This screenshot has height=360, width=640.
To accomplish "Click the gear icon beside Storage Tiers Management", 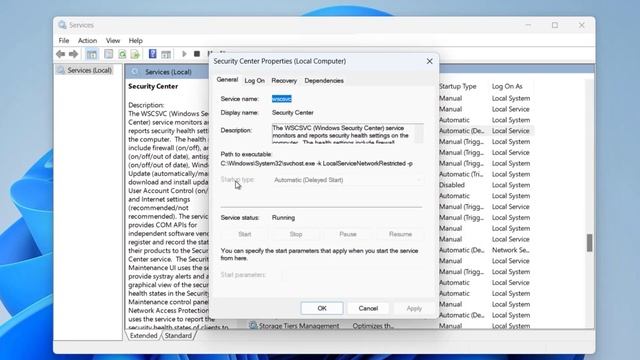I will point(253,325).
